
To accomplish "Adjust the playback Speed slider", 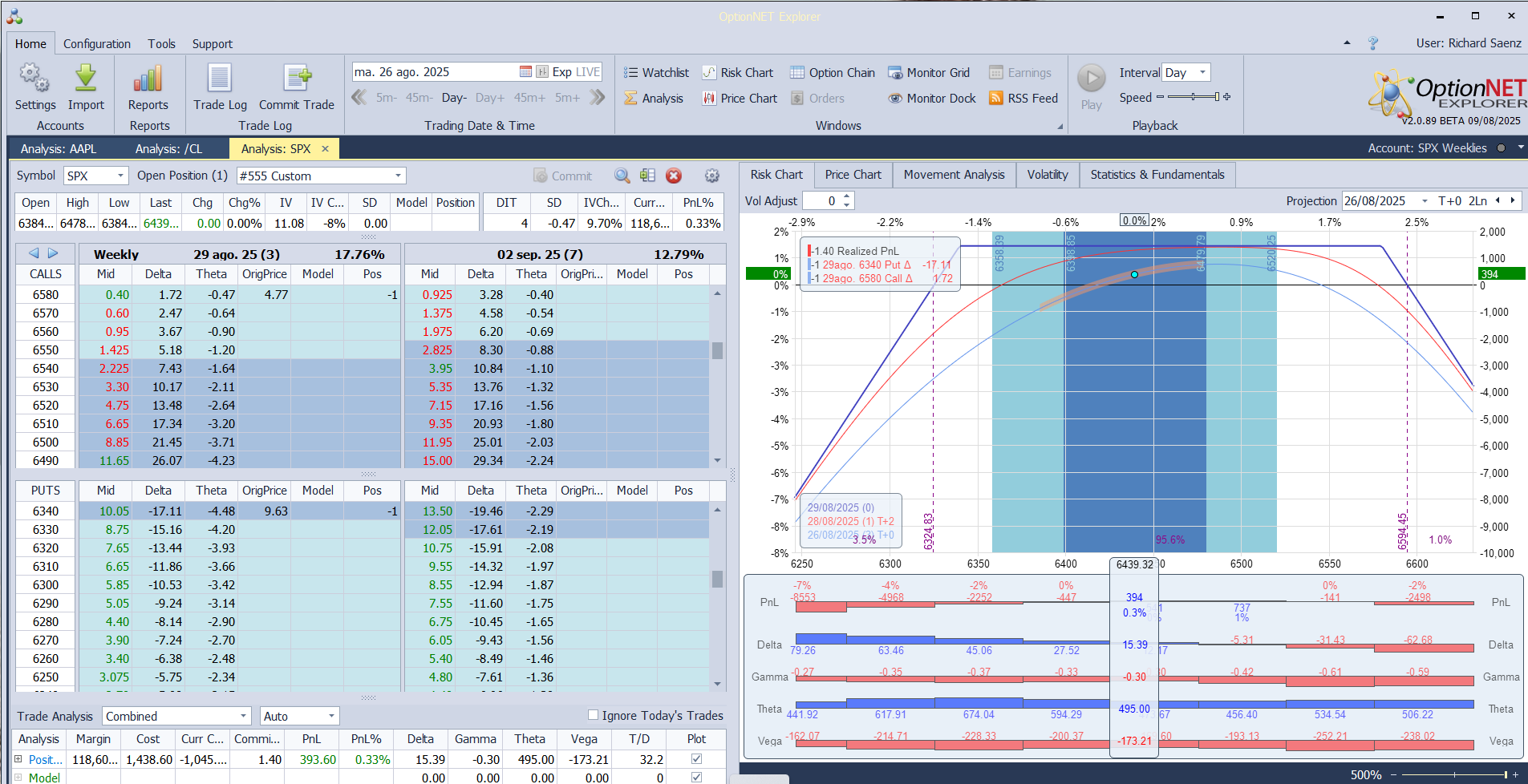I will coord(1194,97).
